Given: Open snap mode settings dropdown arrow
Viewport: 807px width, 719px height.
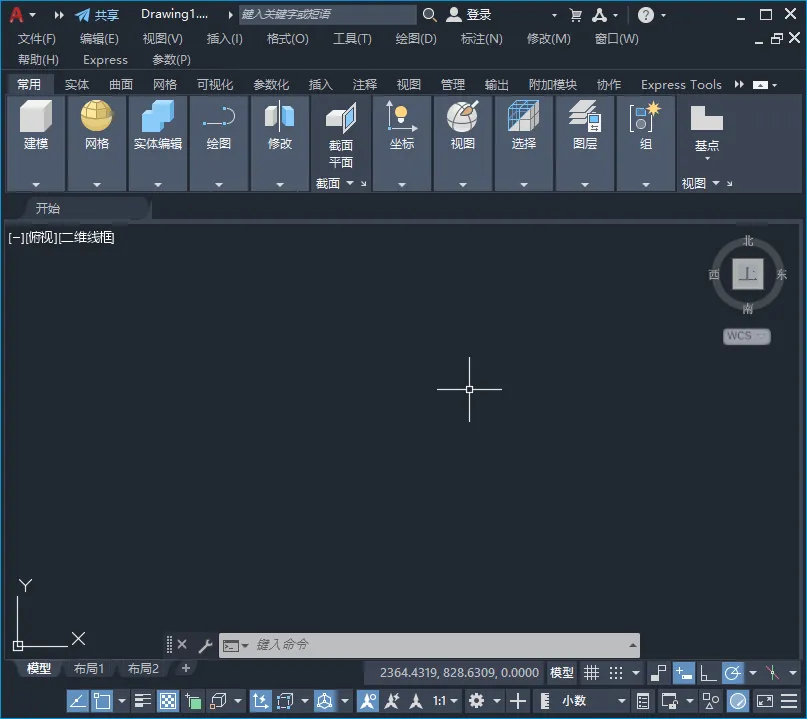Looking at the screenshot, I should [x=636, y=673].
